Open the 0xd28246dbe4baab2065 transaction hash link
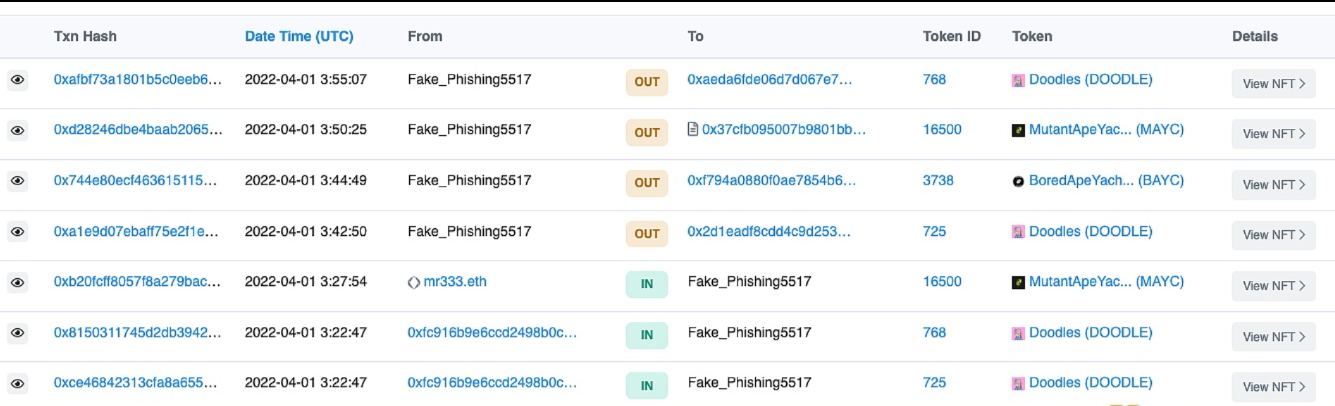Viewport: 1335px width, 406px height. [138, 130]
